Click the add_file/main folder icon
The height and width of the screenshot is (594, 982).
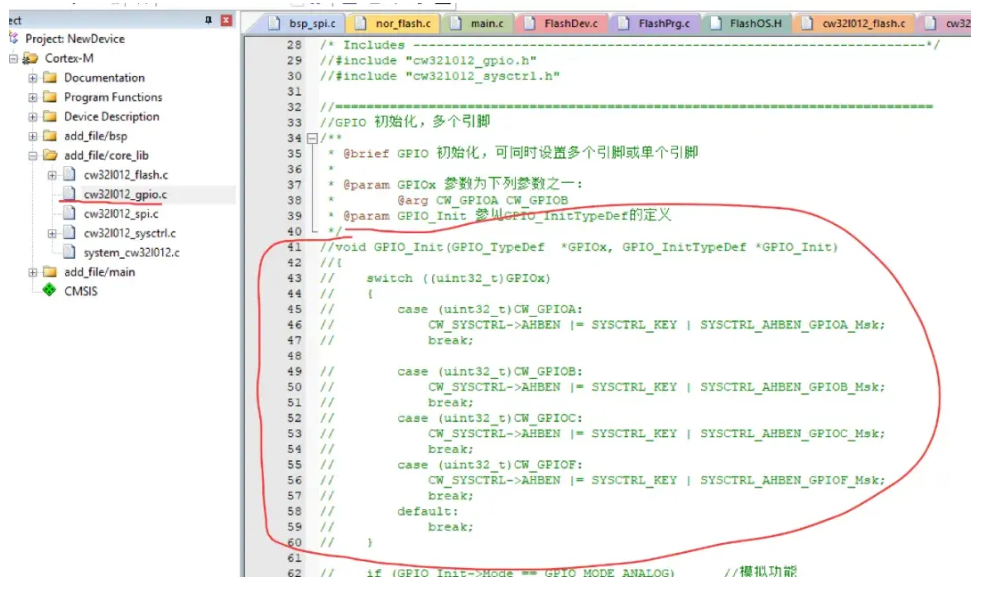point(50,272)
